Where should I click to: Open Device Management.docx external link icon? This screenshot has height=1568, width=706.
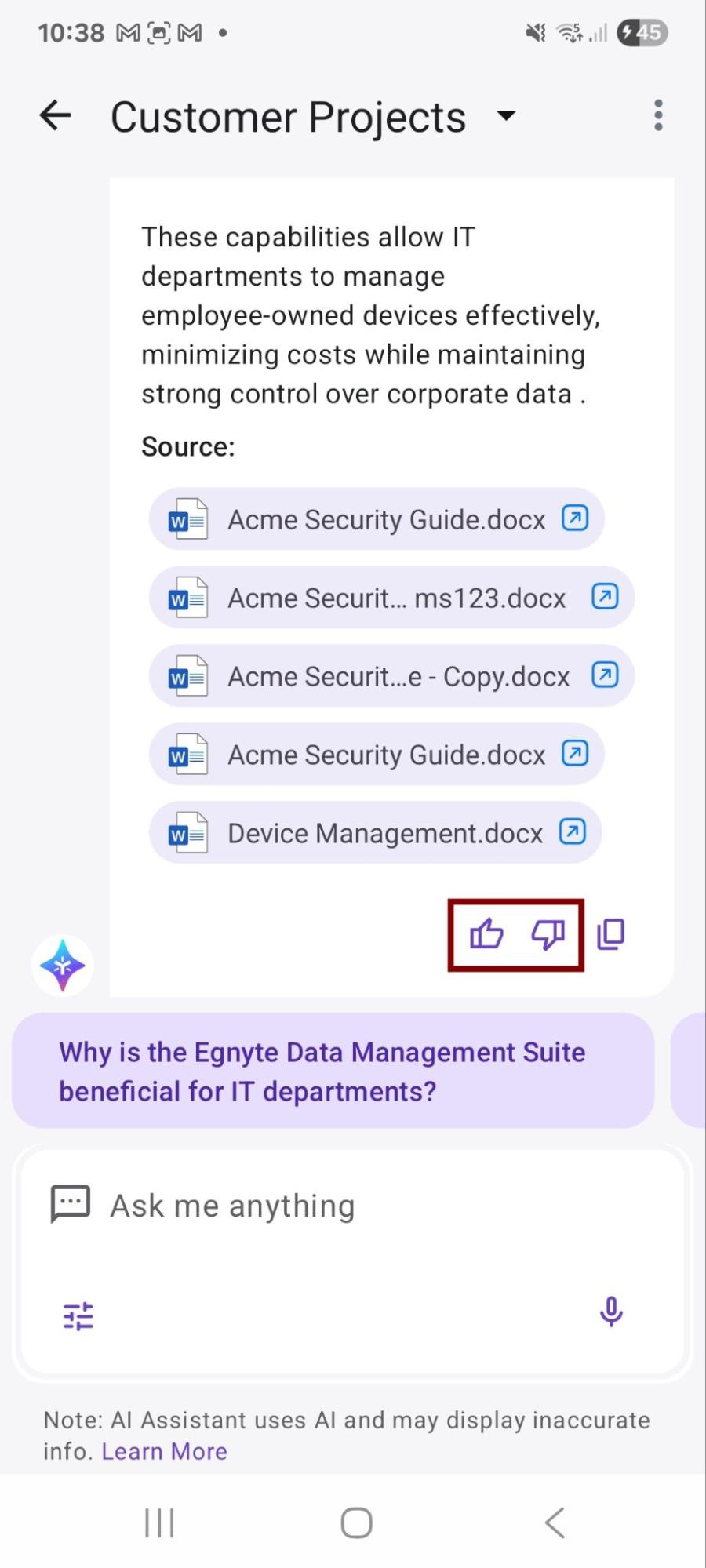pyautogui.click(x=573, y=831)
